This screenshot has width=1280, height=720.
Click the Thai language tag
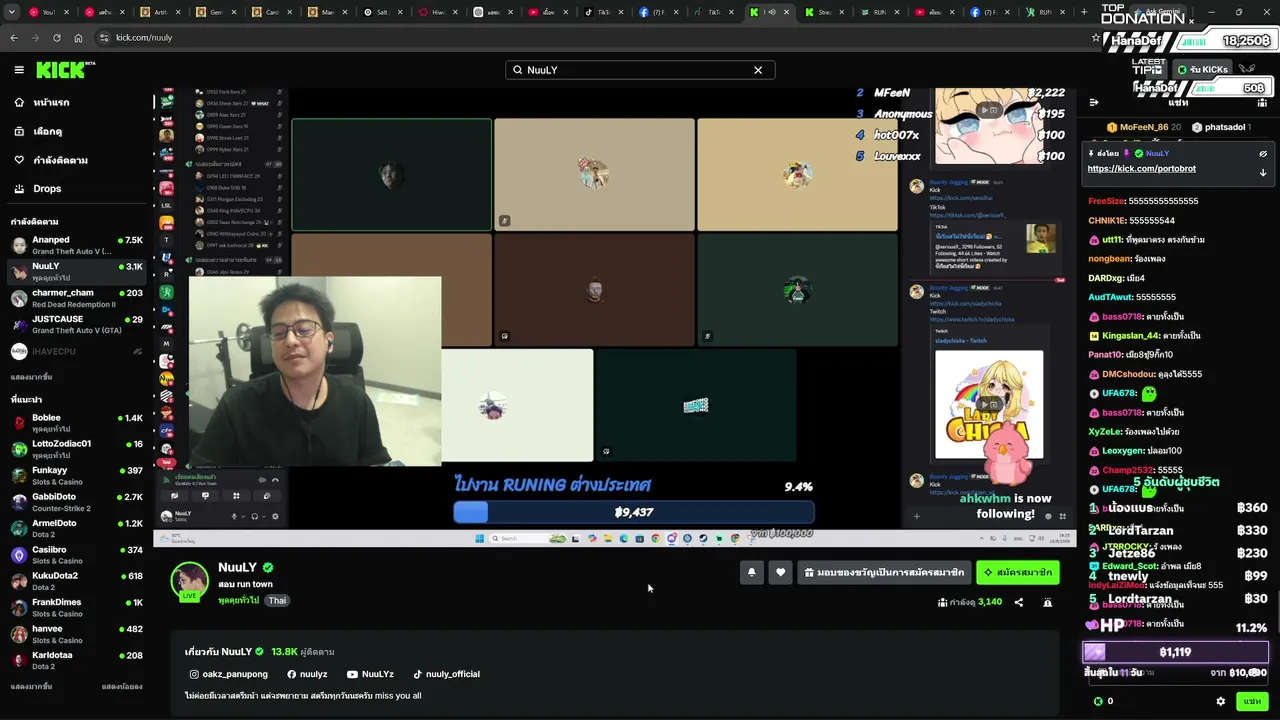277,600
